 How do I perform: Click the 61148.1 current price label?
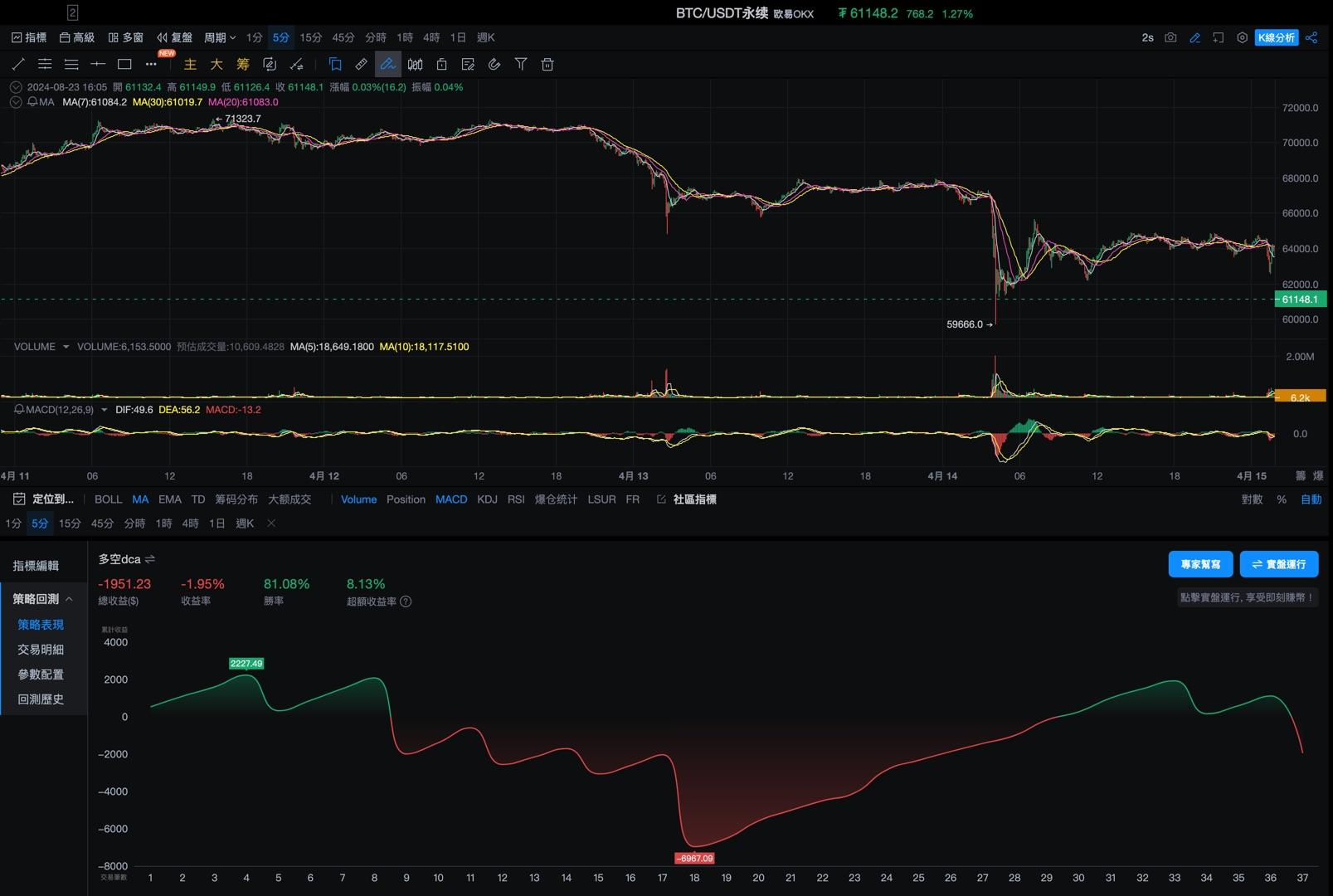point(1300,299)
